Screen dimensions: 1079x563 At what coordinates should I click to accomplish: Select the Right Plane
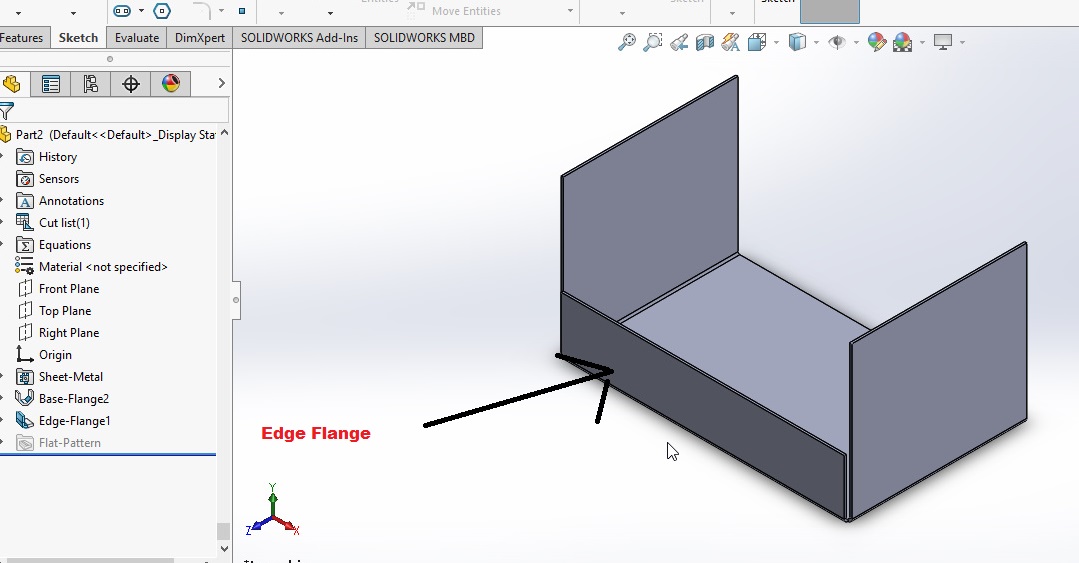69,333
